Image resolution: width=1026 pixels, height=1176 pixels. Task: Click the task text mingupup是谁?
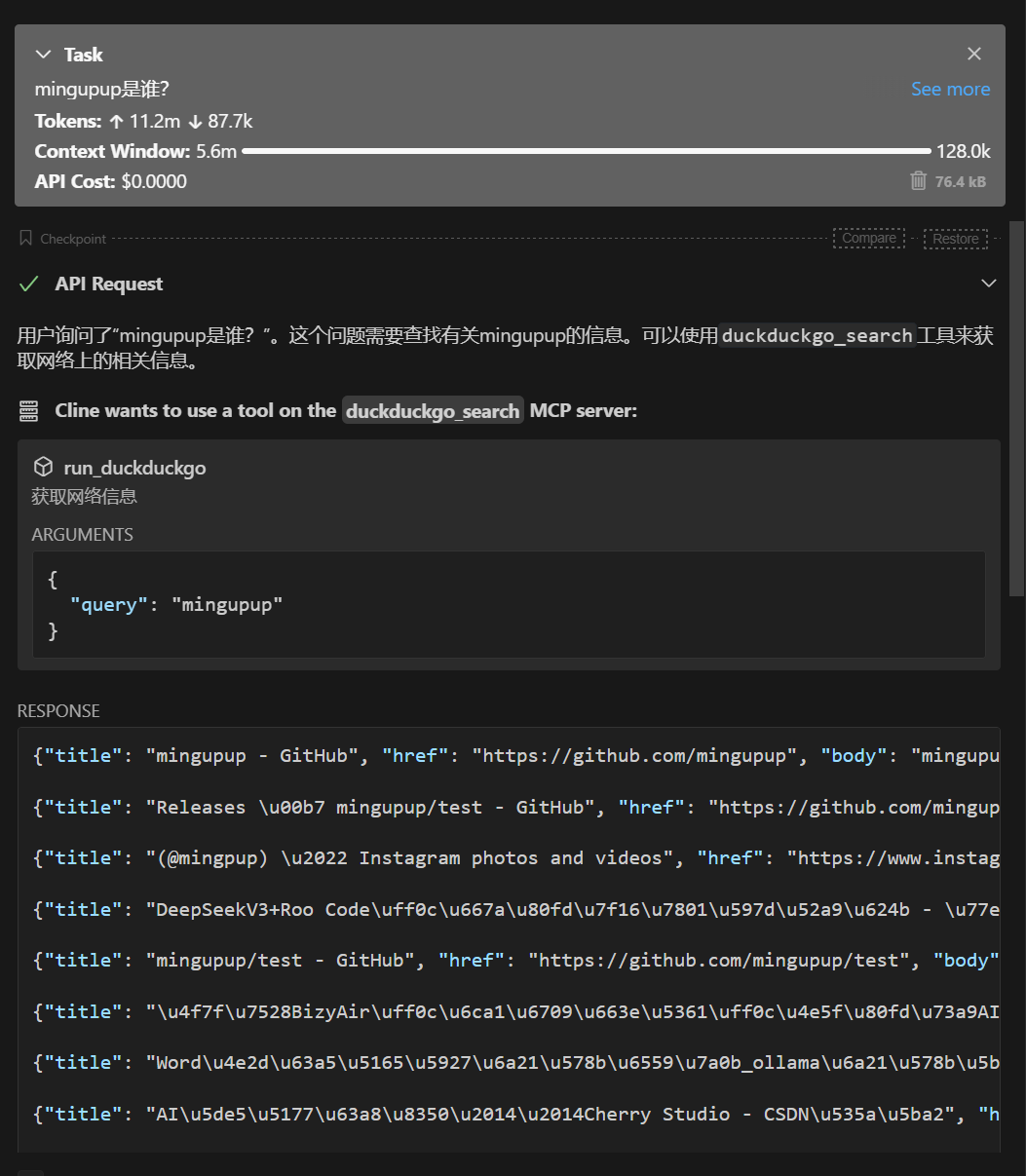[102, 90]
